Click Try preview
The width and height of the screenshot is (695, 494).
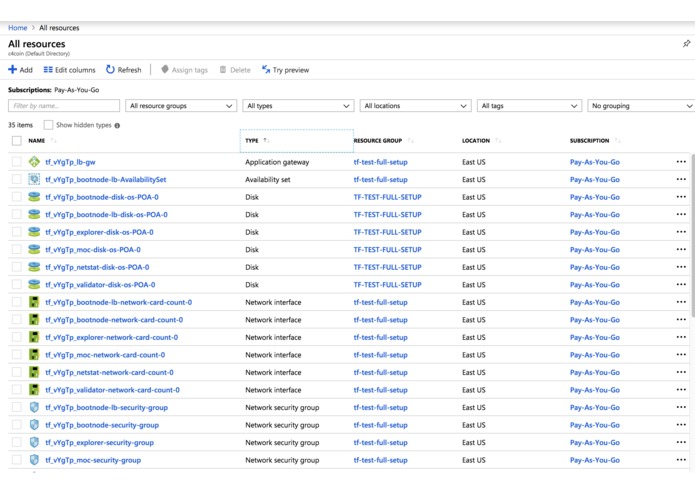(x=285, y=70)
